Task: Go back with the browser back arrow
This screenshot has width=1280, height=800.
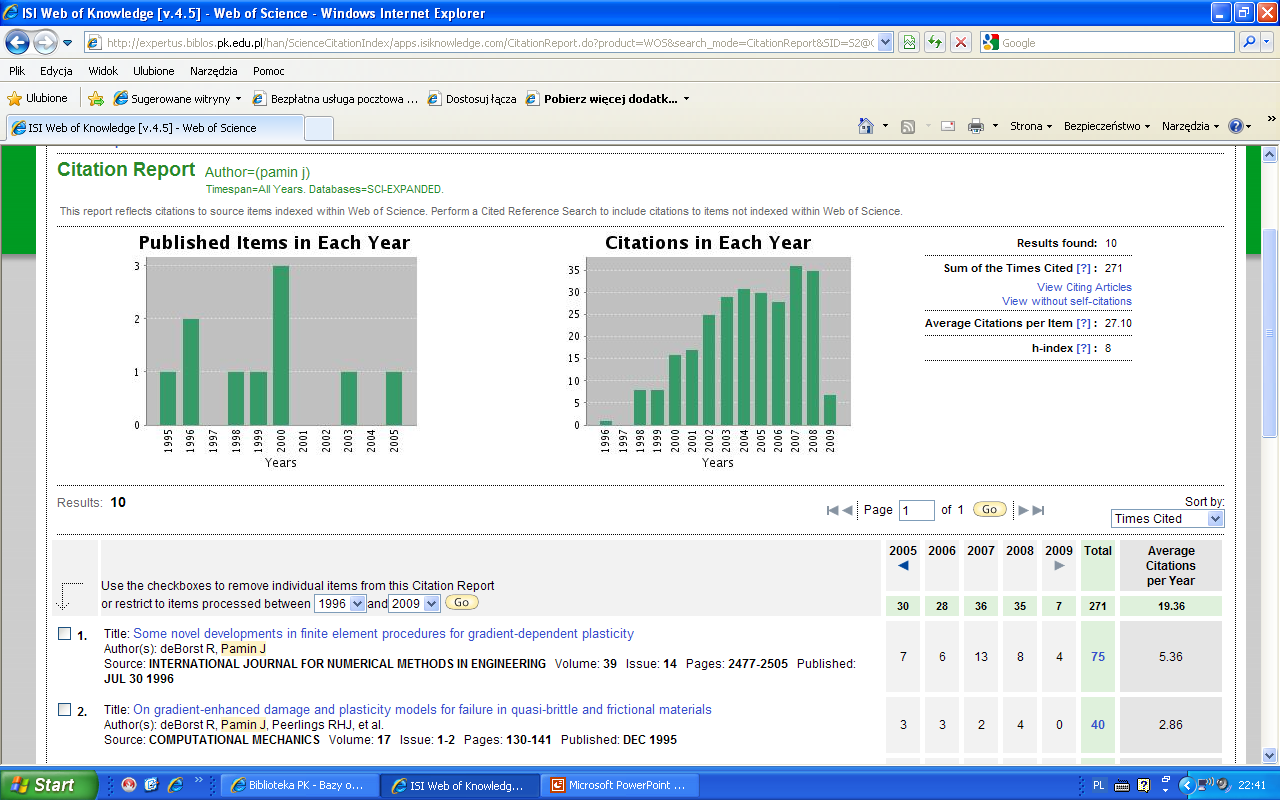Action: (18, 43)
